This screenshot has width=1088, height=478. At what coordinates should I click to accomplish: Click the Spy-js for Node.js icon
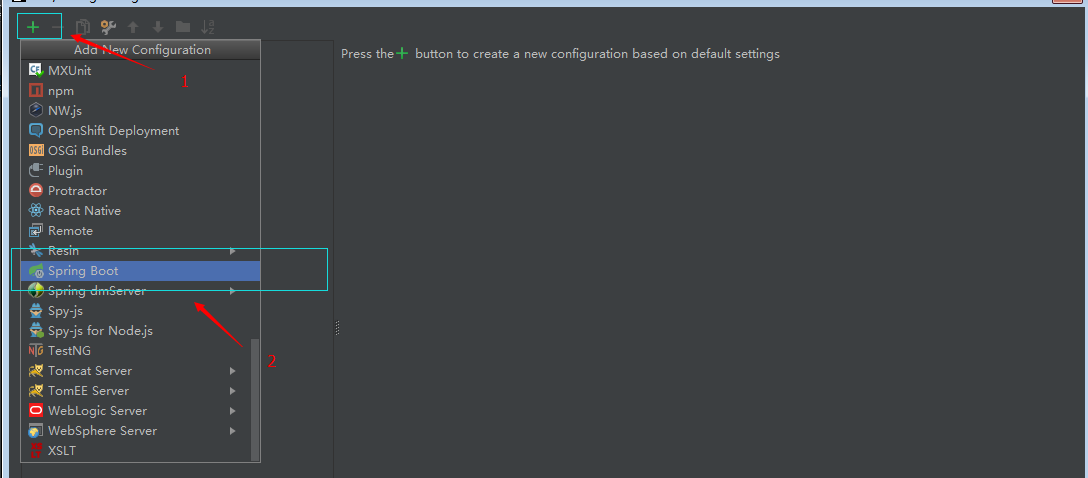[x=36, y=331]
